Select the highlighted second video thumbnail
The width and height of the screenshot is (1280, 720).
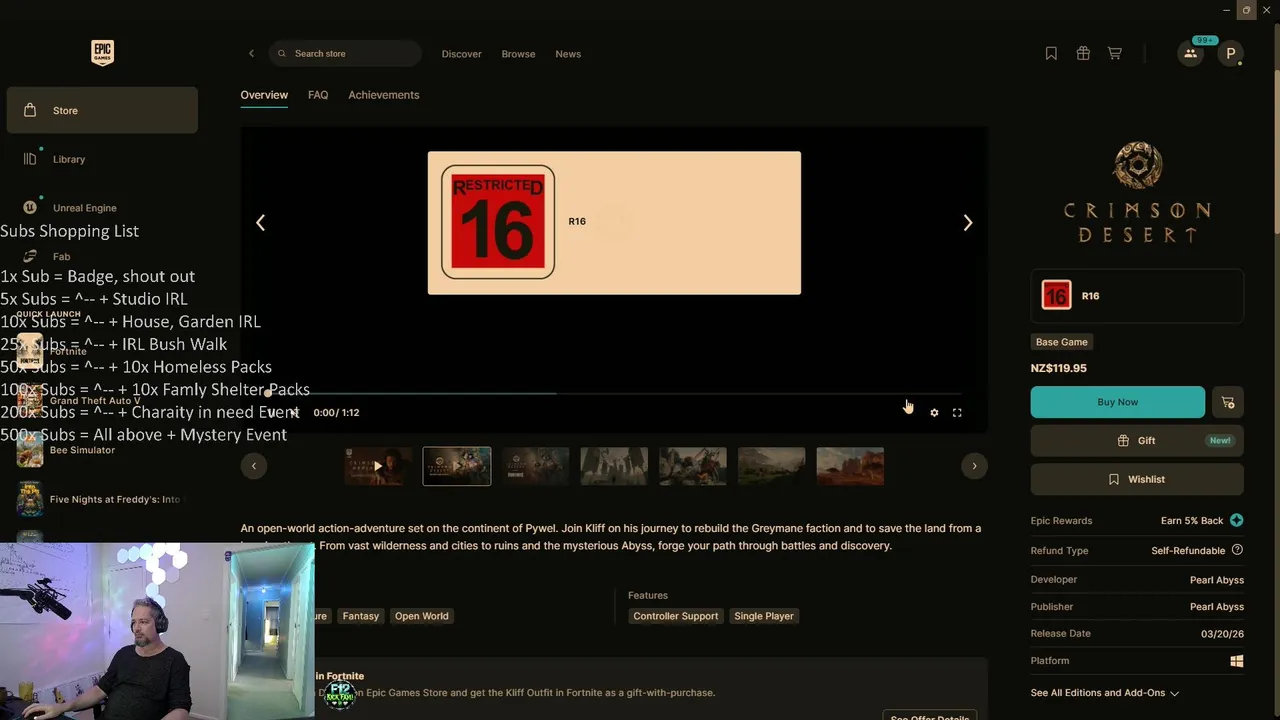pos(457,466)
